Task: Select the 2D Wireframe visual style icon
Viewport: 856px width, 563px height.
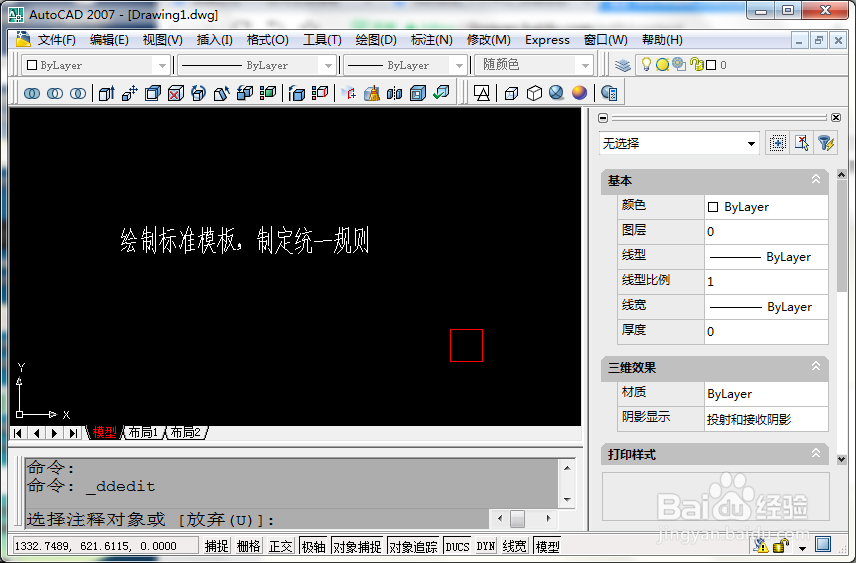Action: 482,93
